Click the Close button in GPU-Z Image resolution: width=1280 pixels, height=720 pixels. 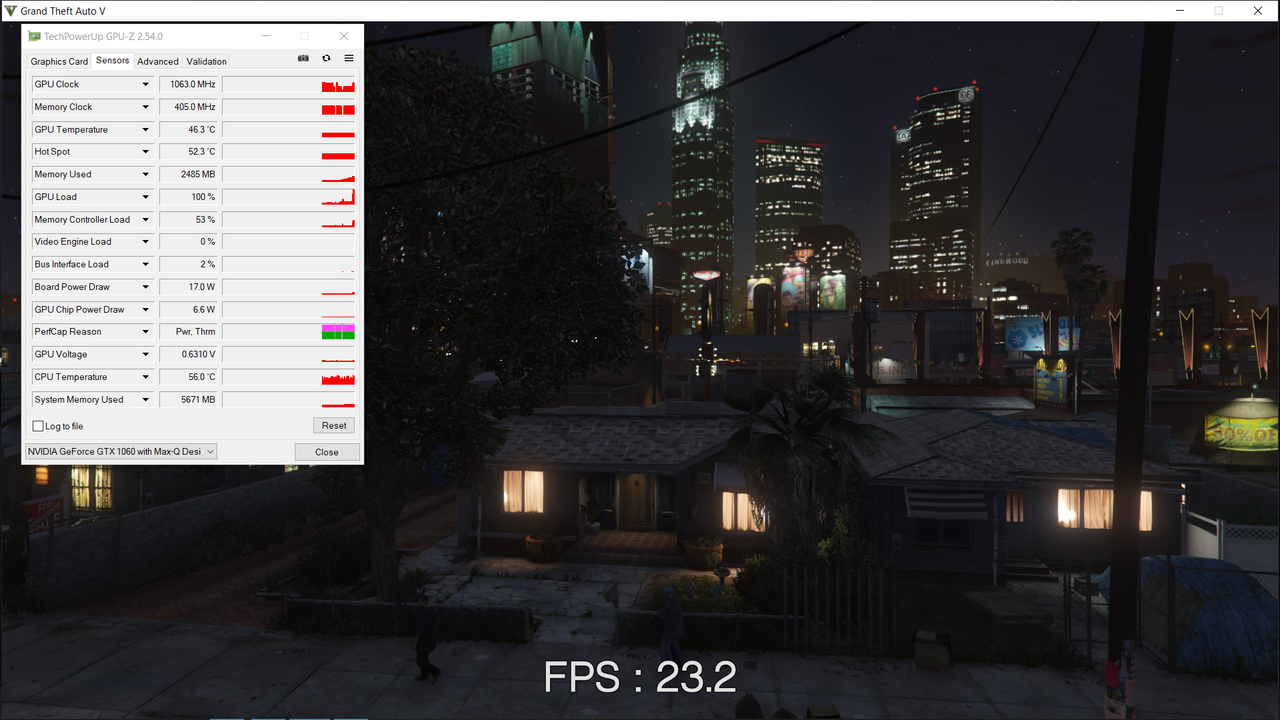pos(327,451)
